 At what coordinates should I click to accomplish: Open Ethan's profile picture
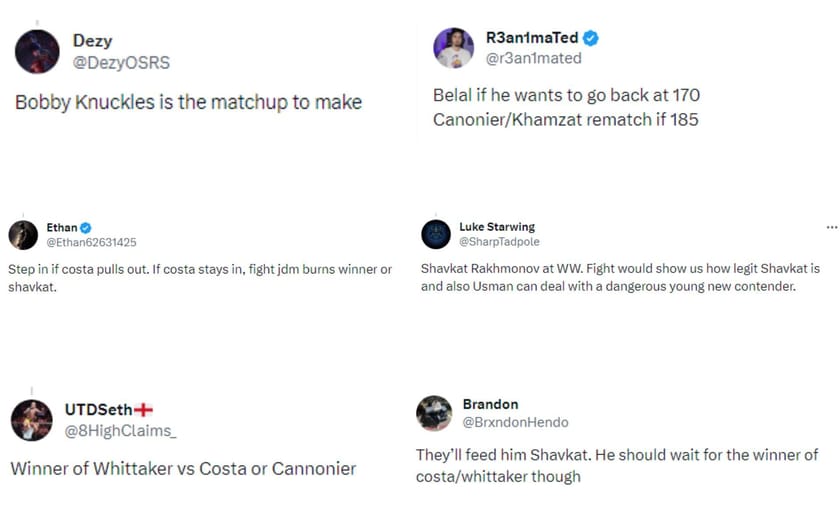[x=23, y=235]
